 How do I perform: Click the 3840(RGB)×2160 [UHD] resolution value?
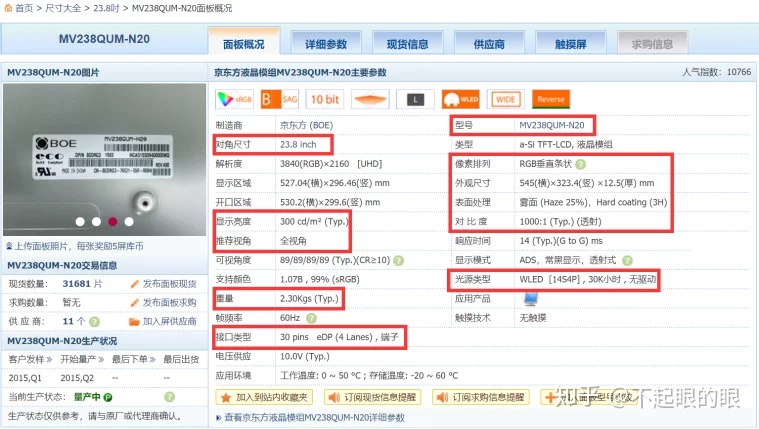(x=331, y=164)
